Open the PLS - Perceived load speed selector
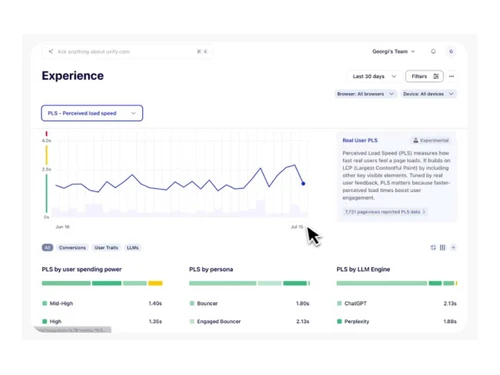Image resolution: width=500 pixels, height=375 pixels. pyautogui.click(x=92, y=113)
